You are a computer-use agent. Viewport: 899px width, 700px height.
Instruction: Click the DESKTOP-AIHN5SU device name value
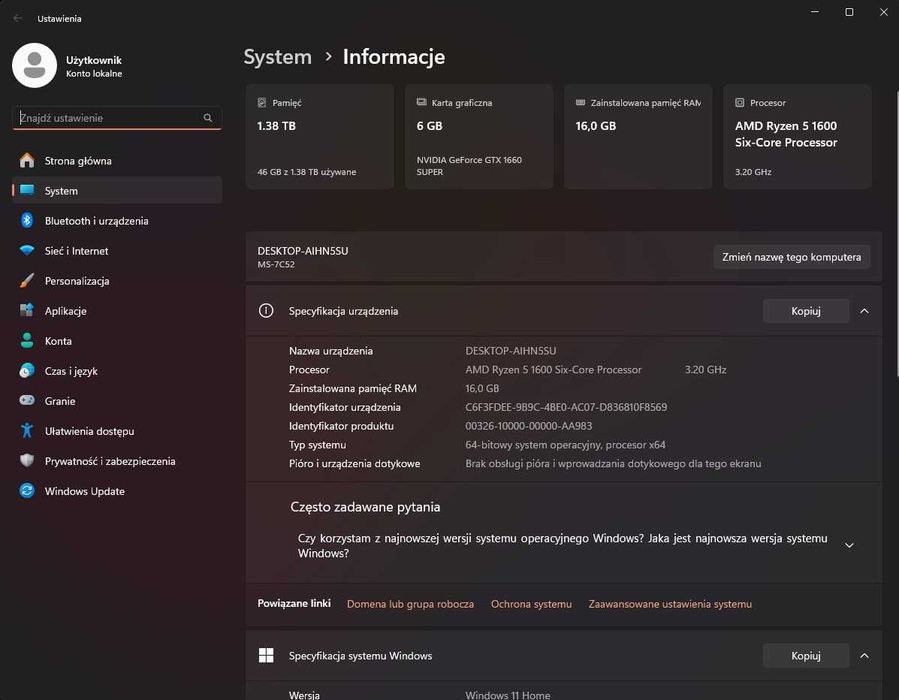[x=510, y=351]
